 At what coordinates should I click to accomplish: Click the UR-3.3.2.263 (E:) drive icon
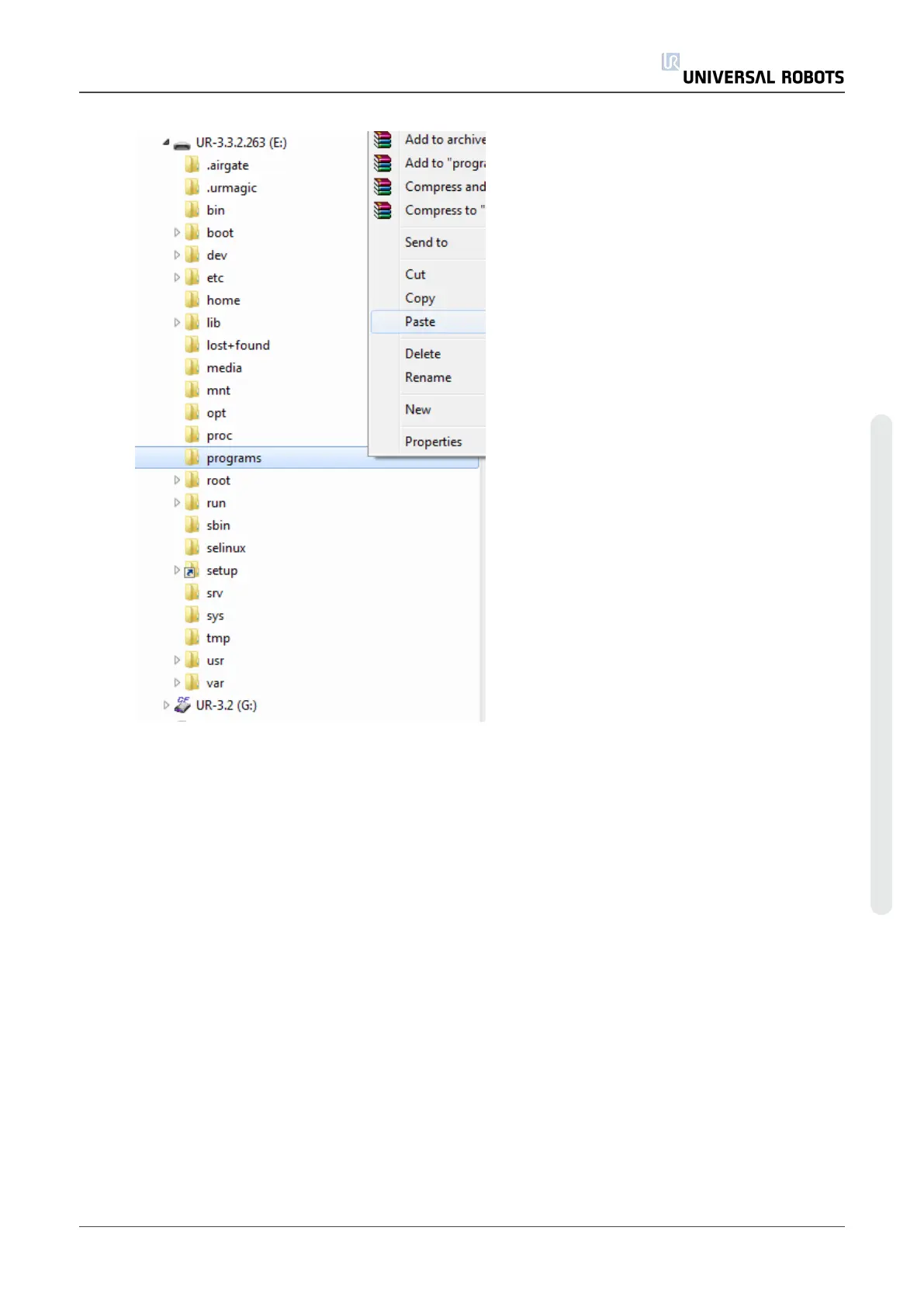(182, 144)
